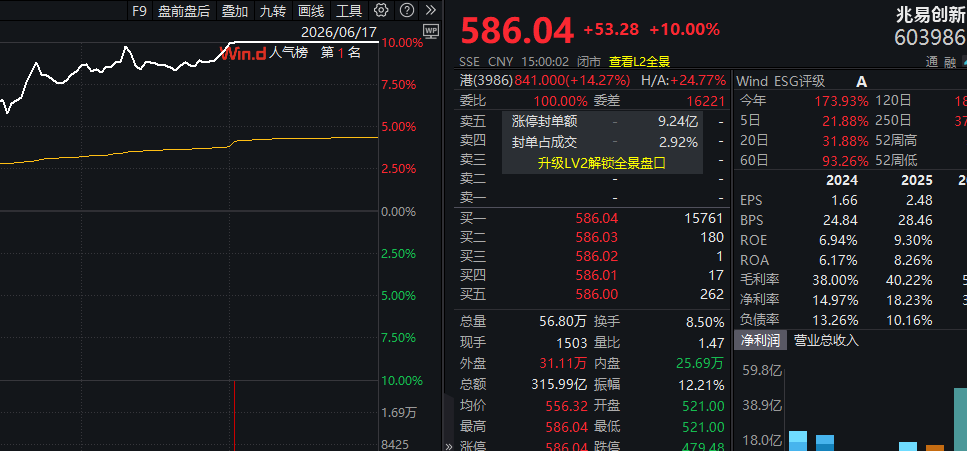The width and height of the screenshot is (967, 451).
Task: Open the help question-mark icon
Action: click(406, 10)
